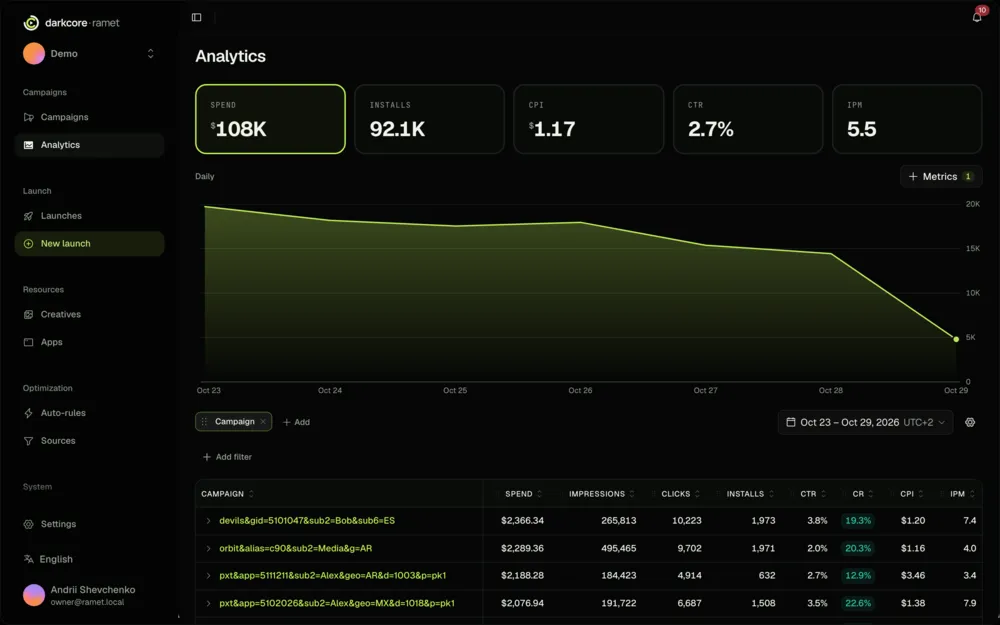Image resolution: width=1000 pixels, height=625 pixels.
Task: Open the Oct 23 – Oct 29 date range picker
Action: coord(865,422)
